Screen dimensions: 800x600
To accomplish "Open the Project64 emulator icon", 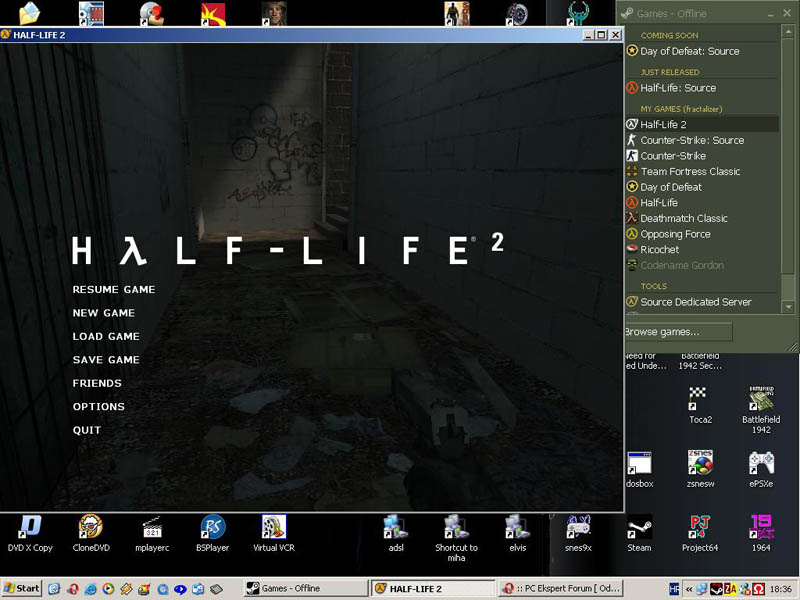I will pos(700,527).
